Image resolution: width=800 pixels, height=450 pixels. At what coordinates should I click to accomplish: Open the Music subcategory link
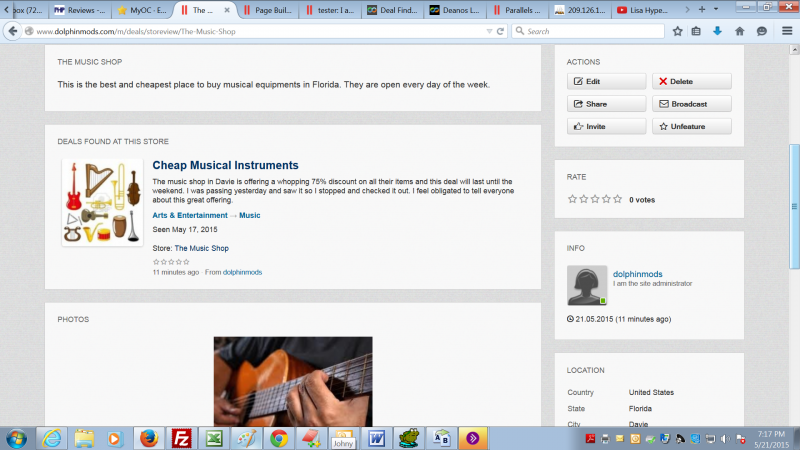249,215
